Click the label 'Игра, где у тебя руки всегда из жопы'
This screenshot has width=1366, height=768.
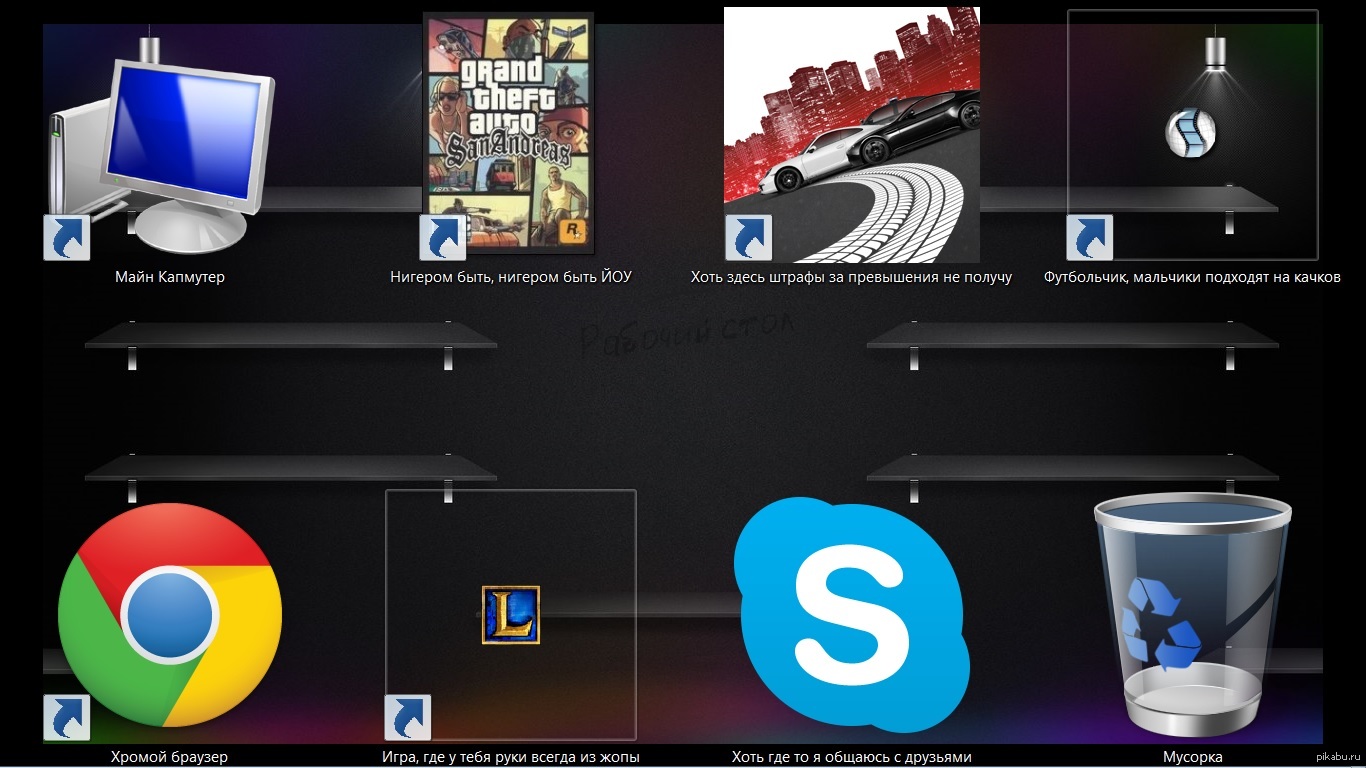(x=511, y=757)
